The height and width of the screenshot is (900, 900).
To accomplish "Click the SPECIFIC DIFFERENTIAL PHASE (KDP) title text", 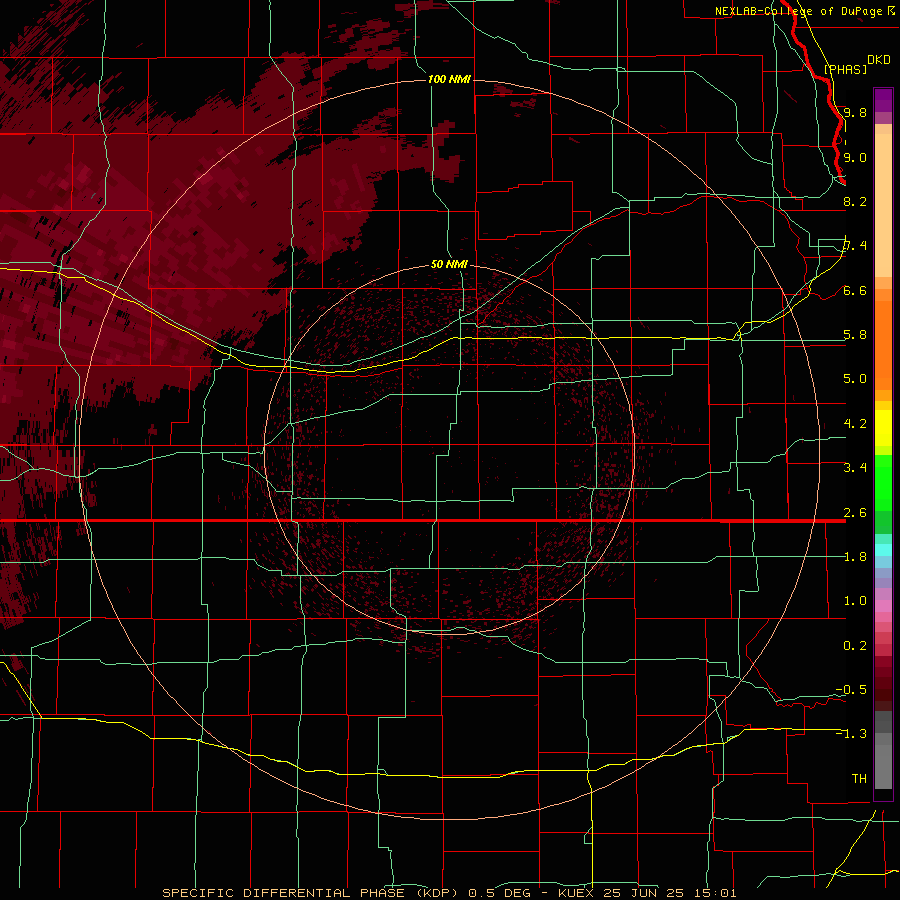I will (x=310, y=893).
